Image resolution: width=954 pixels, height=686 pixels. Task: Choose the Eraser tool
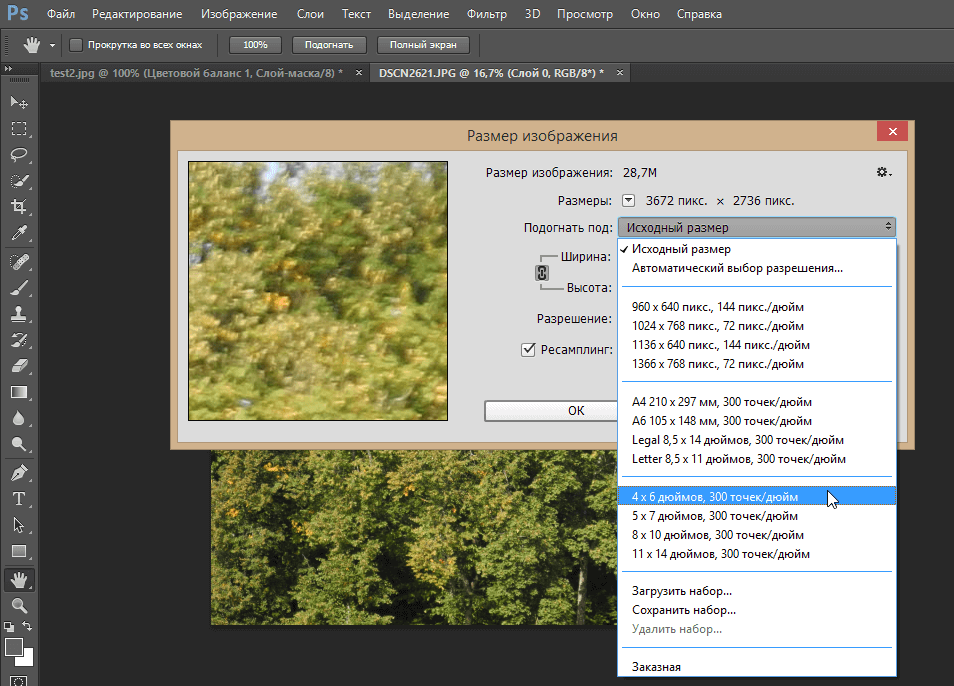(18, 366)
